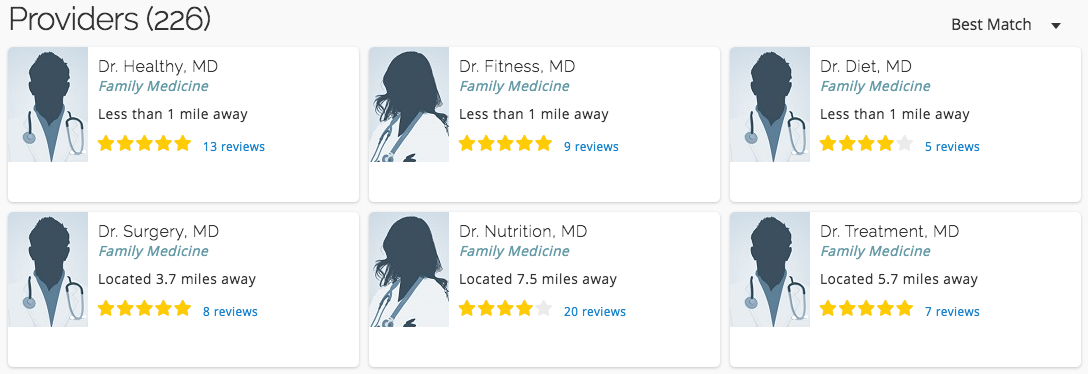Click the dropdown arrow beside Best Match
Image resolution: width=1088 pixels, height=374 pixels.
[1056, 26]
